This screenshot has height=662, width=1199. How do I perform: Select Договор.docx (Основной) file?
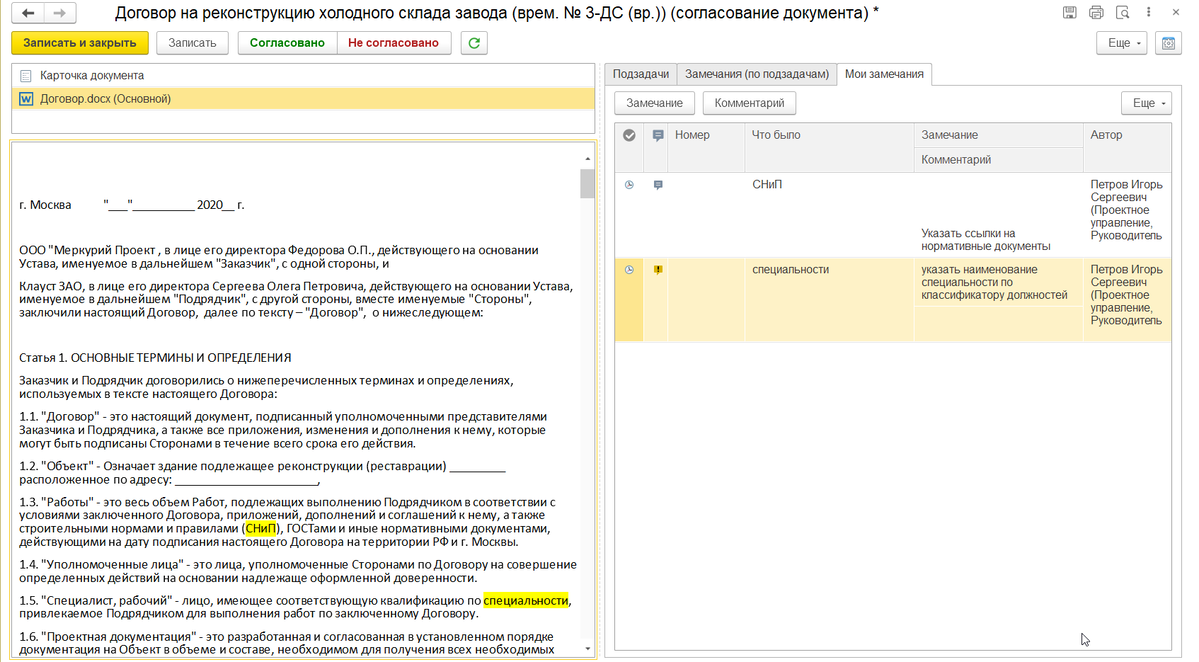click(303, 99)
